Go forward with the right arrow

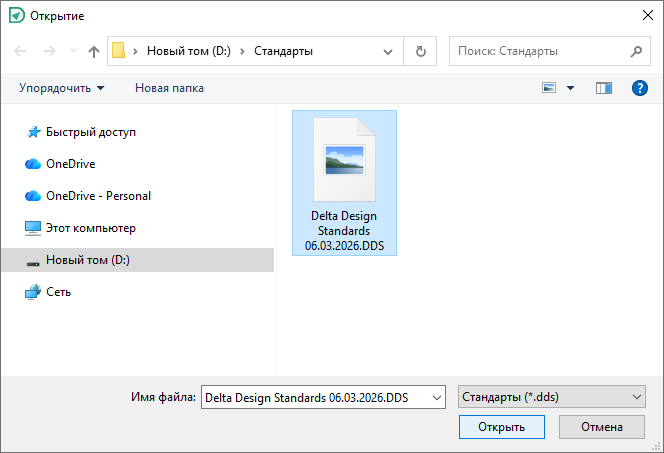coord(50,51)
